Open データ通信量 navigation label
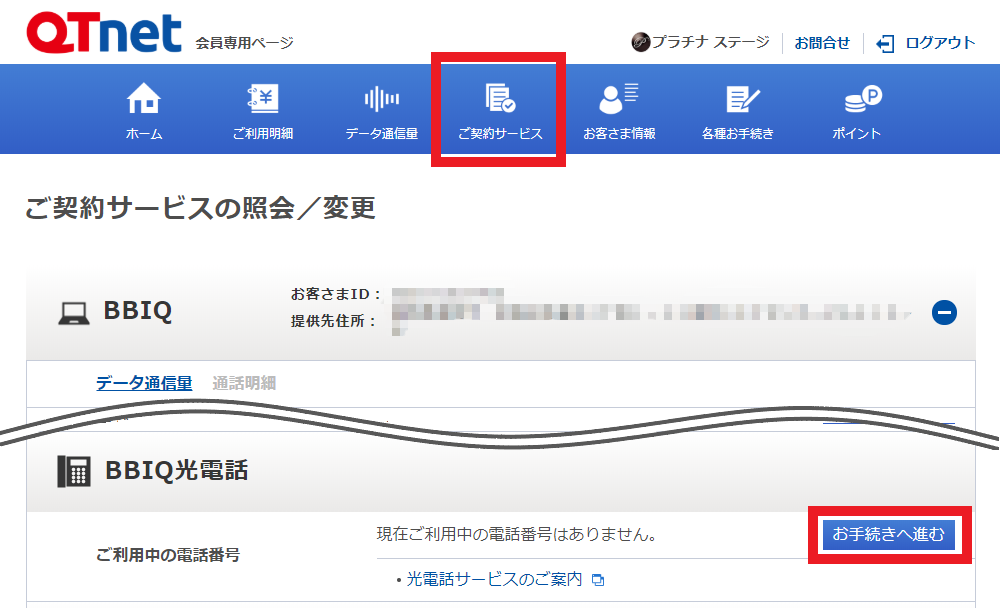Screen dimensions: 1000x608 381,133
